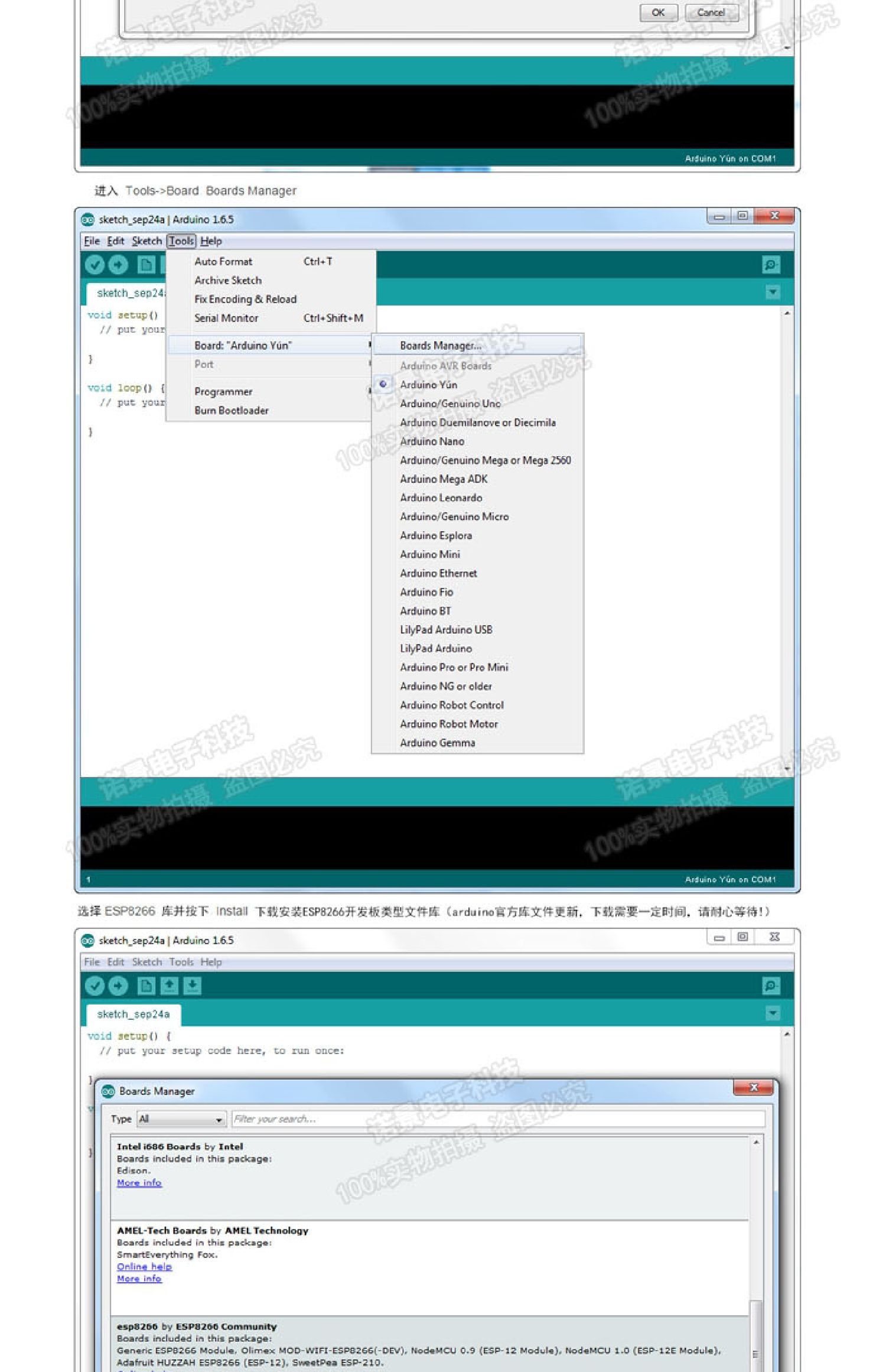The width and height of the screenshot is (886, 1372).
Task: Open Sketch menu in Tools-menu window
Action: (x=146, y=241)
